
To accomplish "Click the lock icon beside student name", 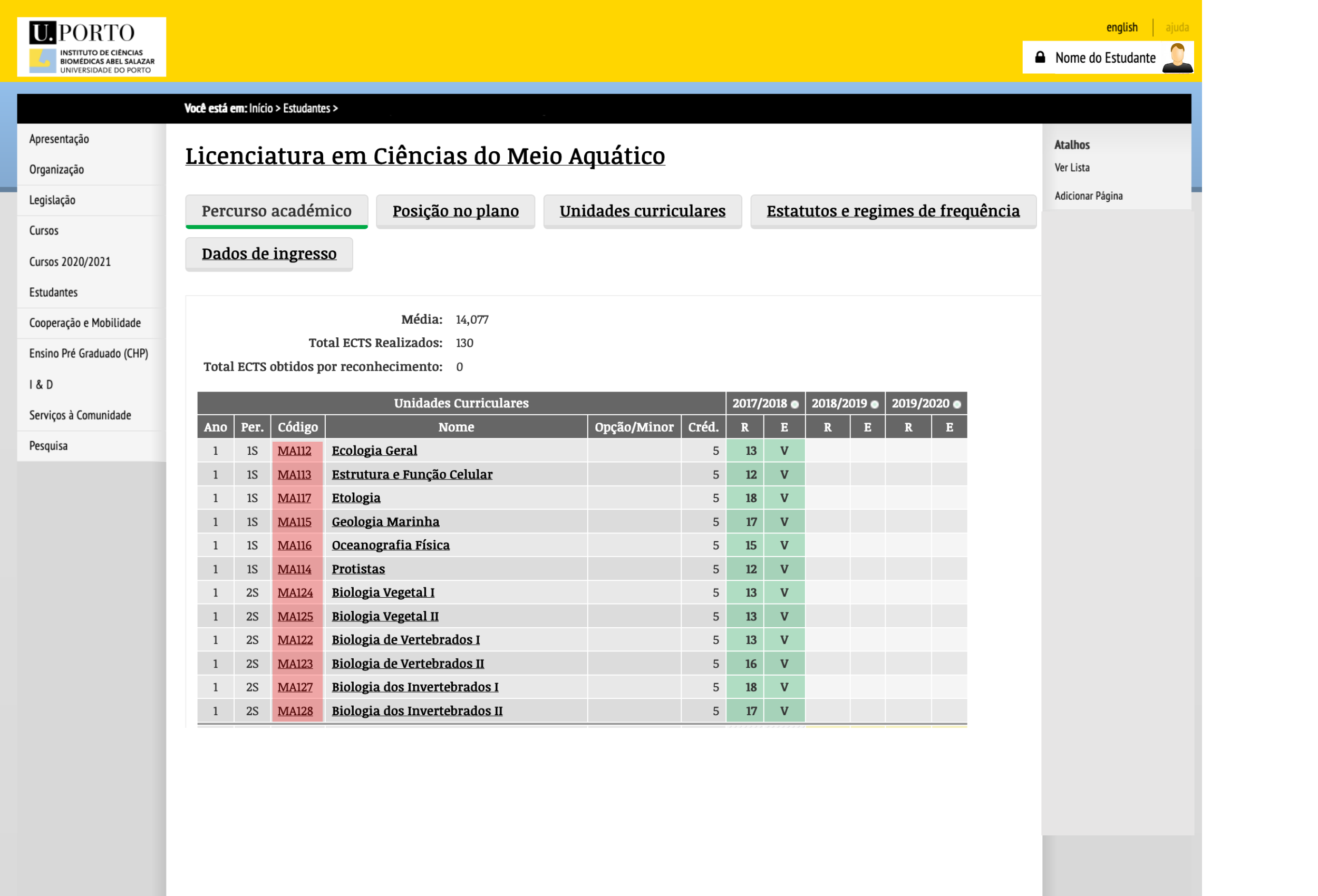I will (1040, 57).
